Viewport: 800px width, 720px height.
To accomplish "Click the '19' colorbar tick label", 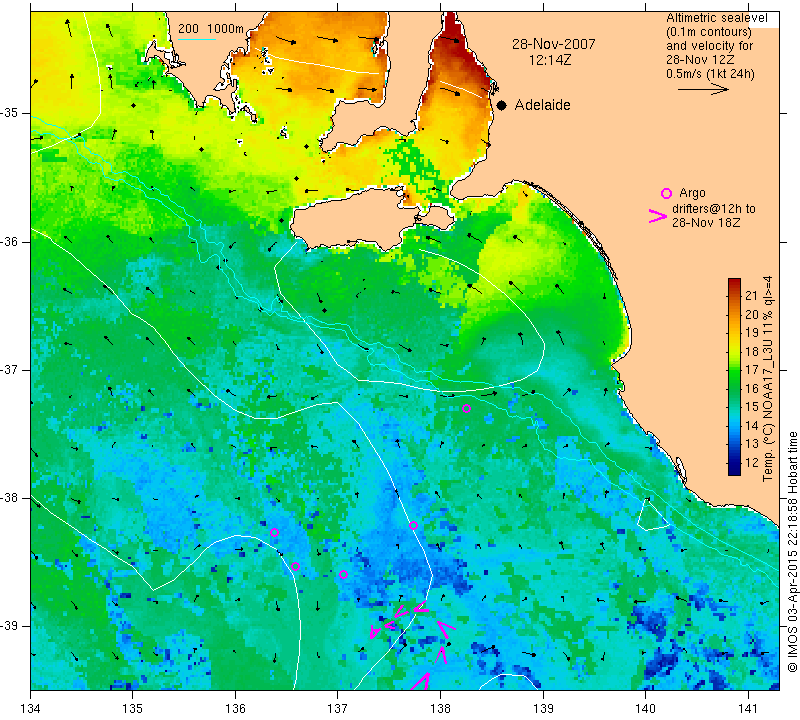I will pos(752,333).
